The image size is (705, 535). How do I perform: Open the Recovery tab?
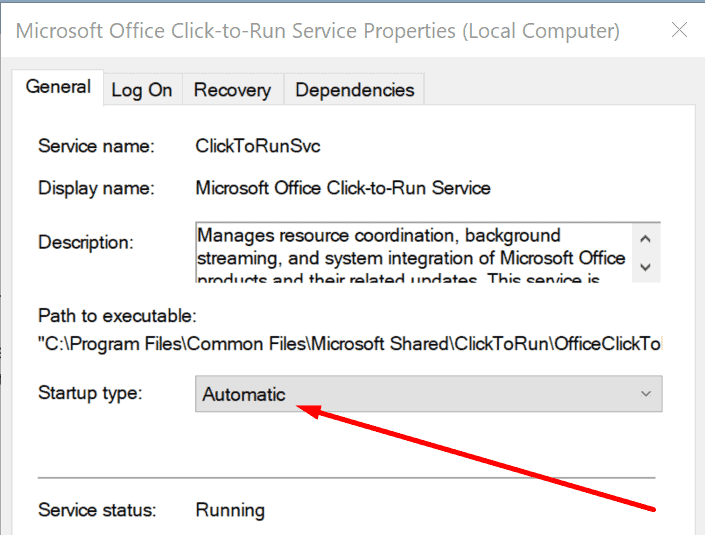[x=232, y=90]
